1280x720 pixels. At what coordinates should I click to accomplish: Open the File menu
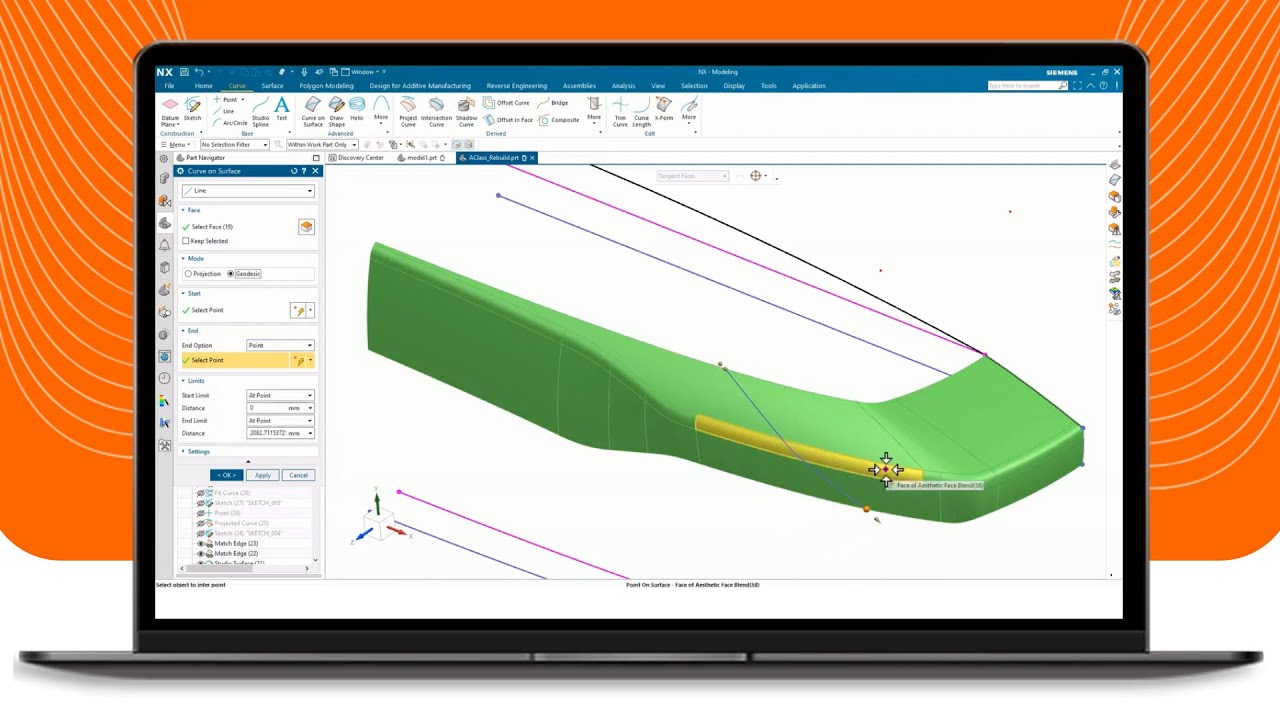click(x=170, y=86)
